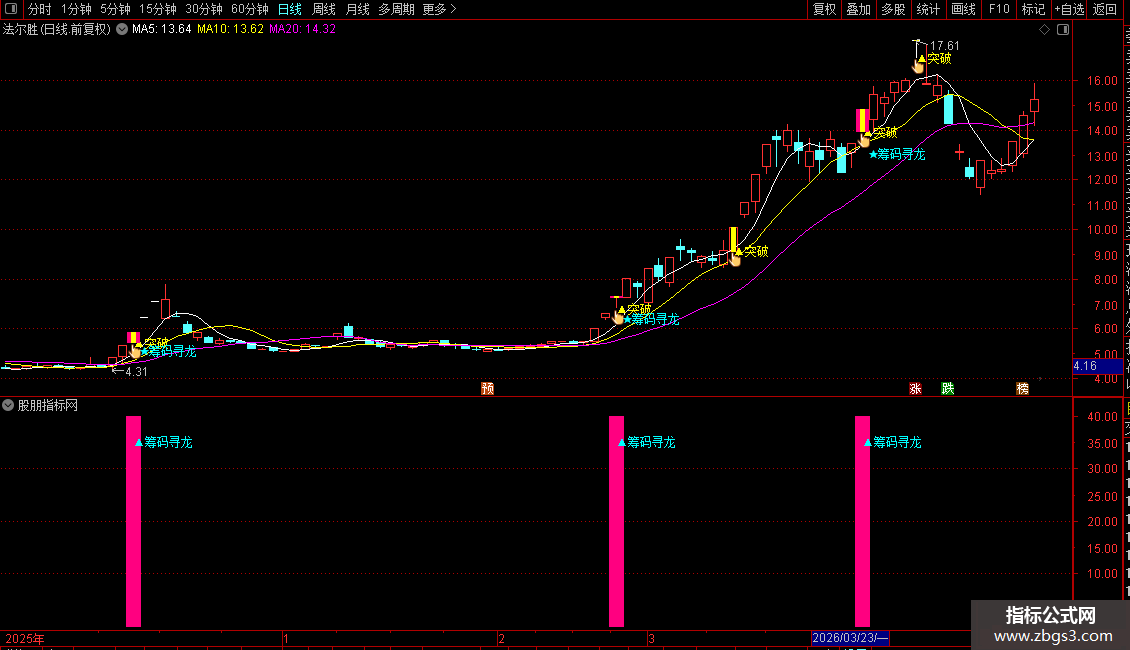1130x650 pixels.
Task: Expand the 法尔胜 chart settings dropdown
Action: 122,29
